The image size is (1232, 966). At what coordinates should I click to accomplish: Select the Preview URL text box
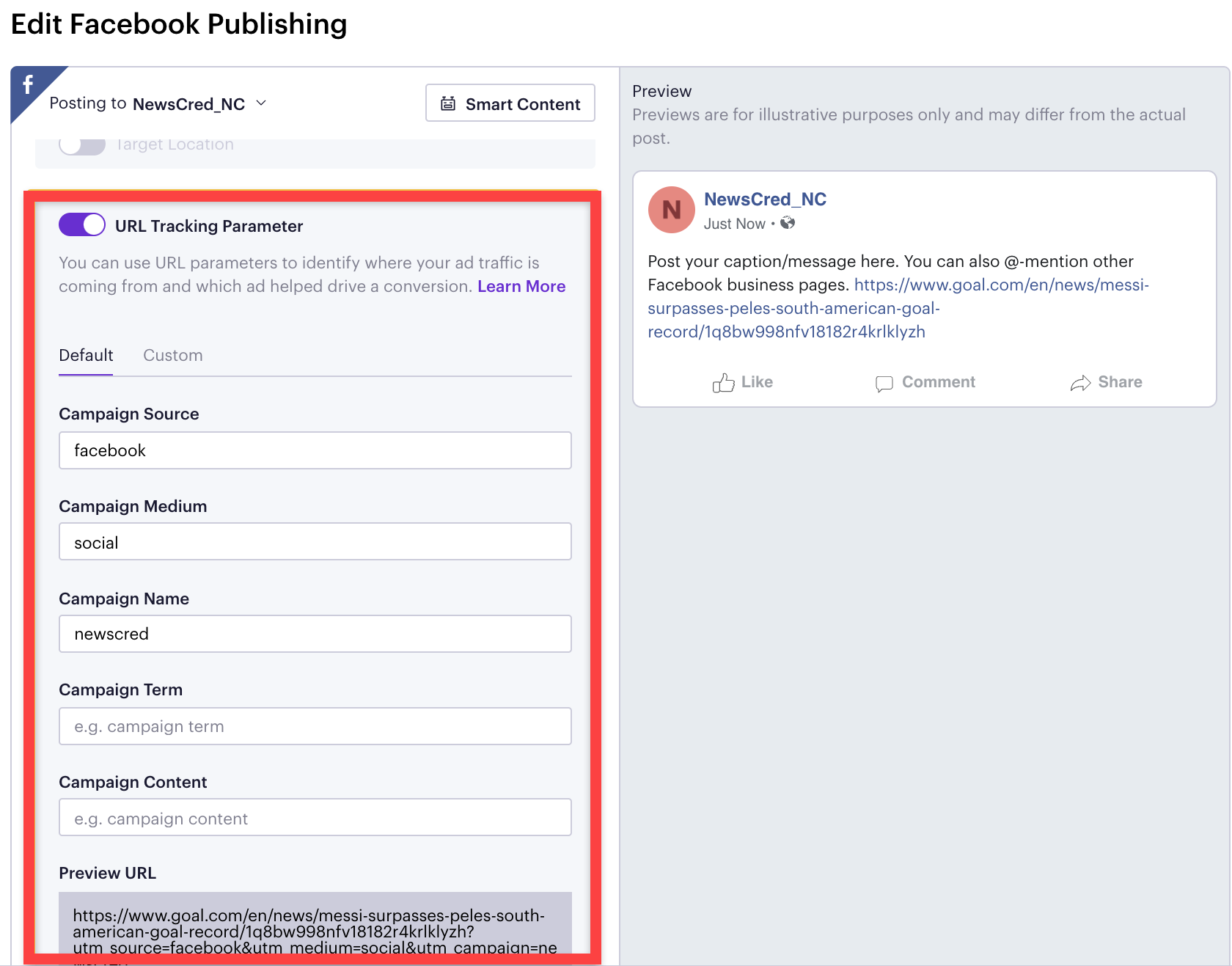tap(315, 928)
